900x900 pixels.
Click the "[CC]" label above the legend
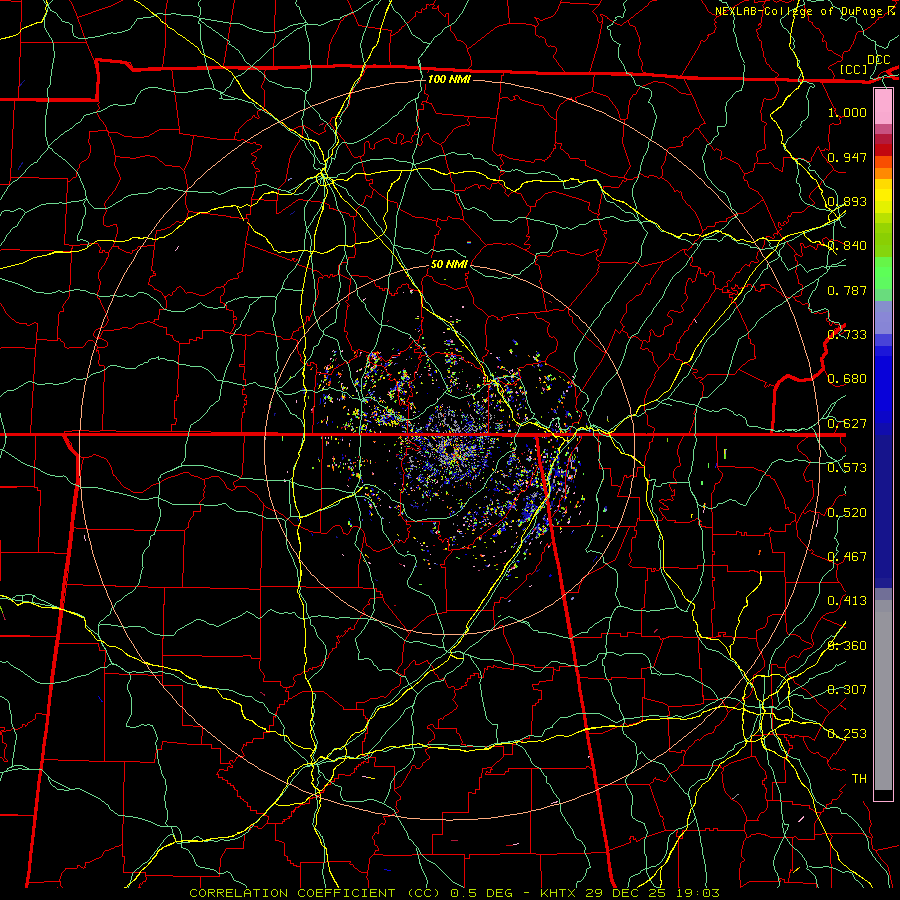854,69
